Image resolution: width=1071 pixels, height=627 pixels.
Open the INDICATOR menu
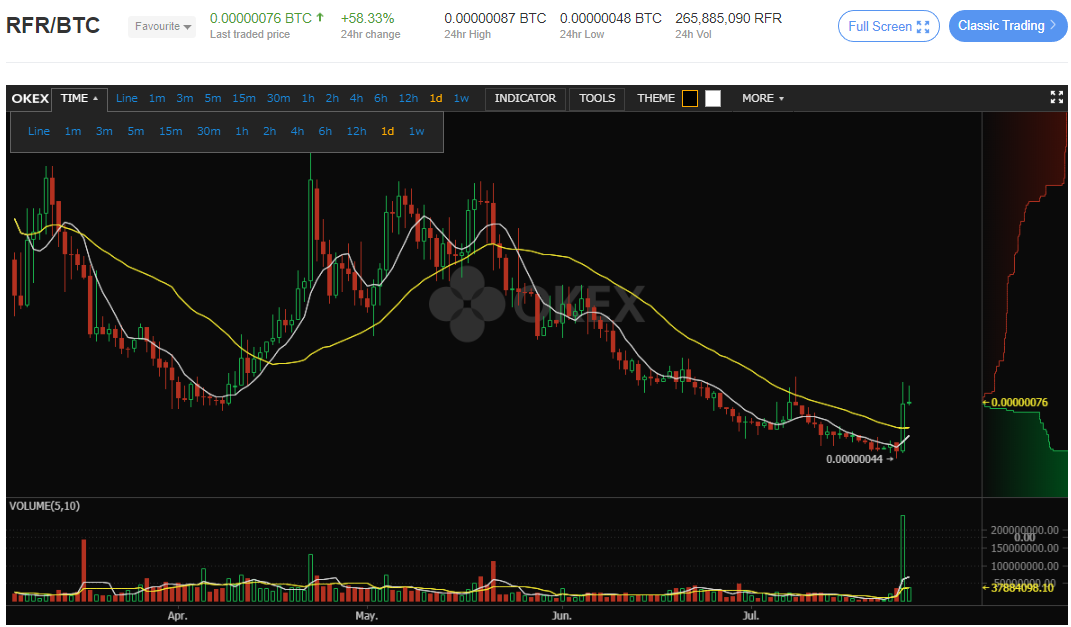tap(525, 98)
